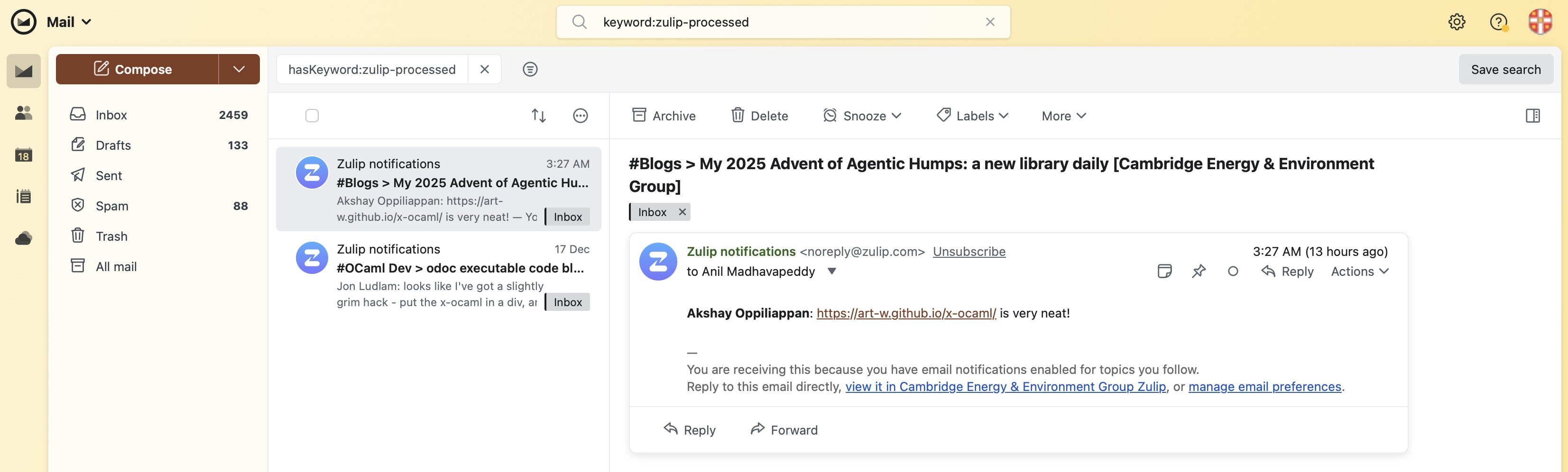Click Save search for this query
This screenshot has width=1568, height=472.
coord(1506,69)
